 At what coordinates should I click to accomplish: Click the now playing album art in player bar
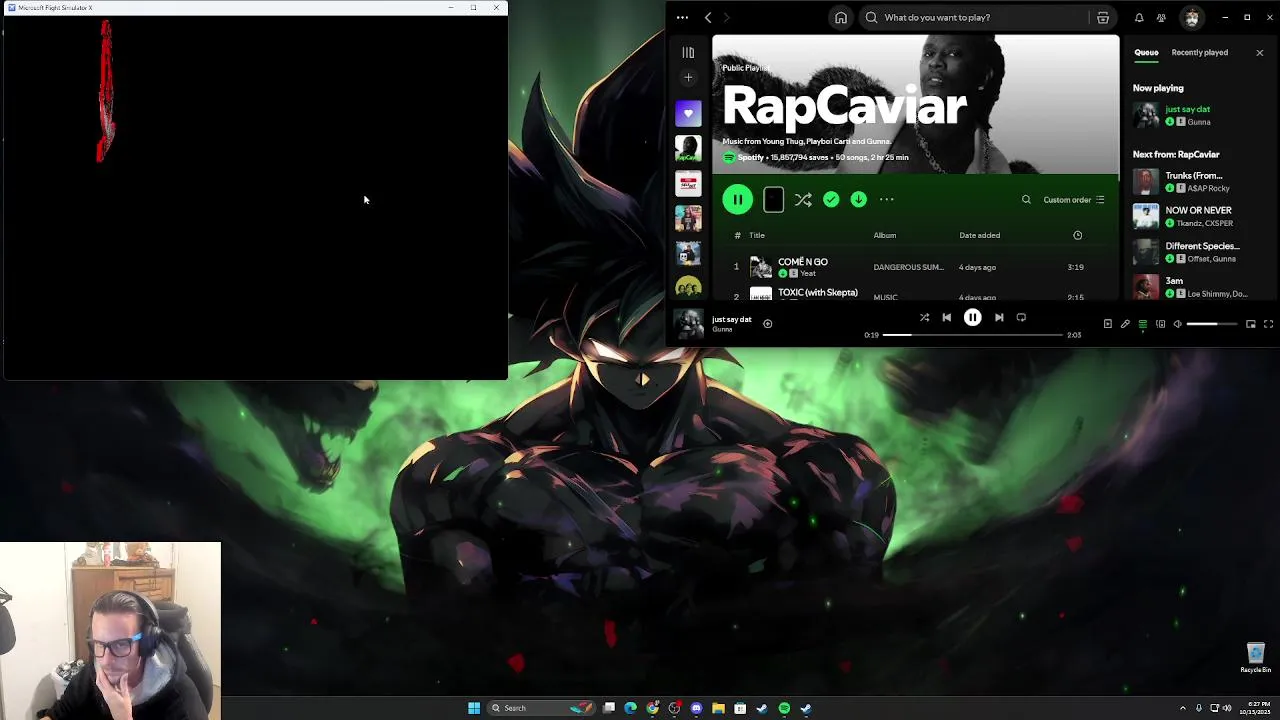point(688,324)
